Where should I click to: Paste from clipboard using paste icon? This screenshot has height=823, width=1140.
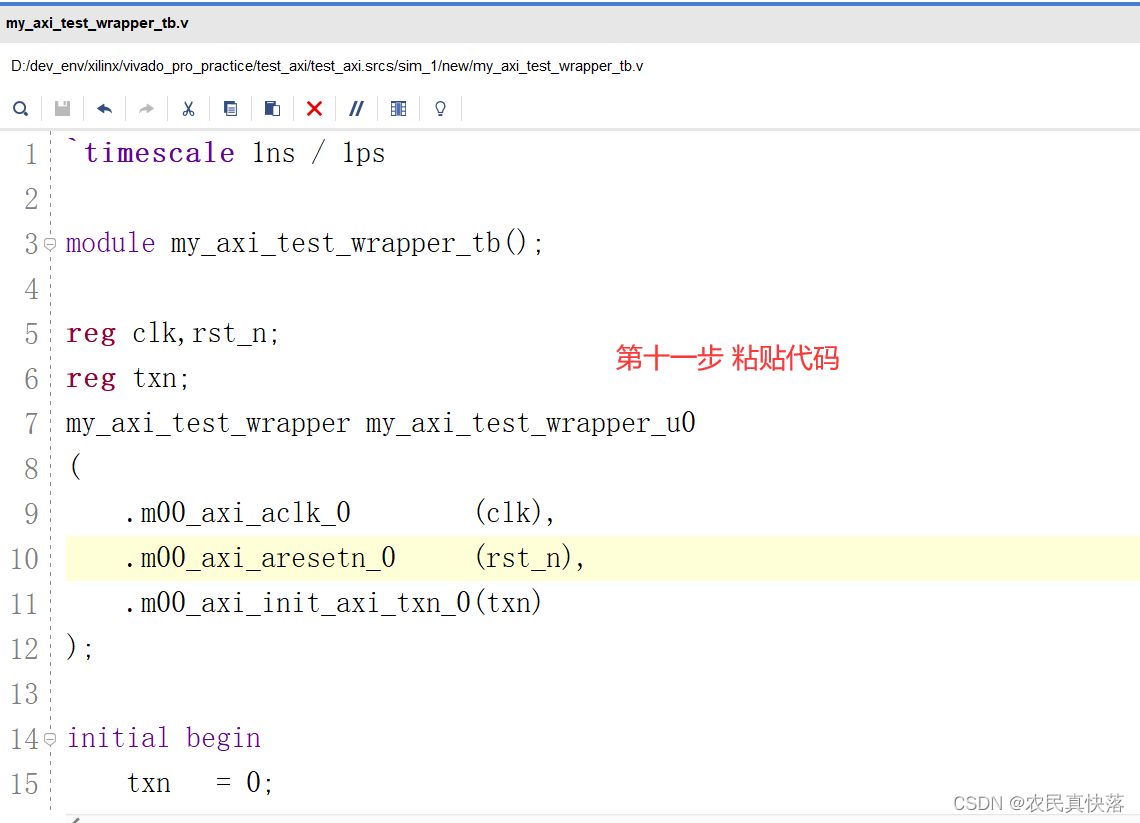[x=272, y=109]
